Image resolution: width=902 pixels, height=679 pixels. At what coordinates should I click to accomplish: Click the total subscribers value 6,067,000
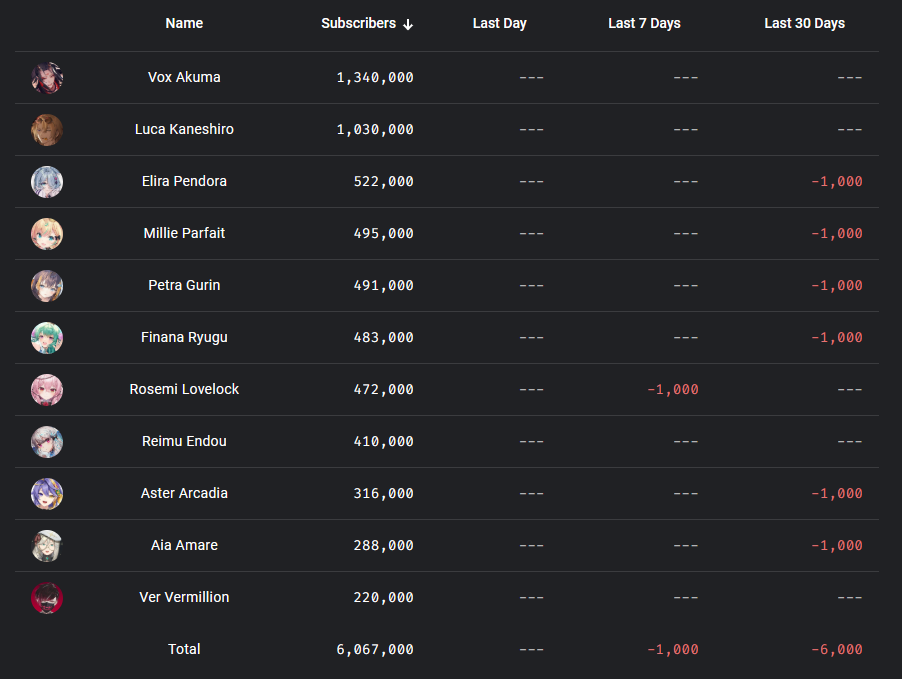[375, 649]
